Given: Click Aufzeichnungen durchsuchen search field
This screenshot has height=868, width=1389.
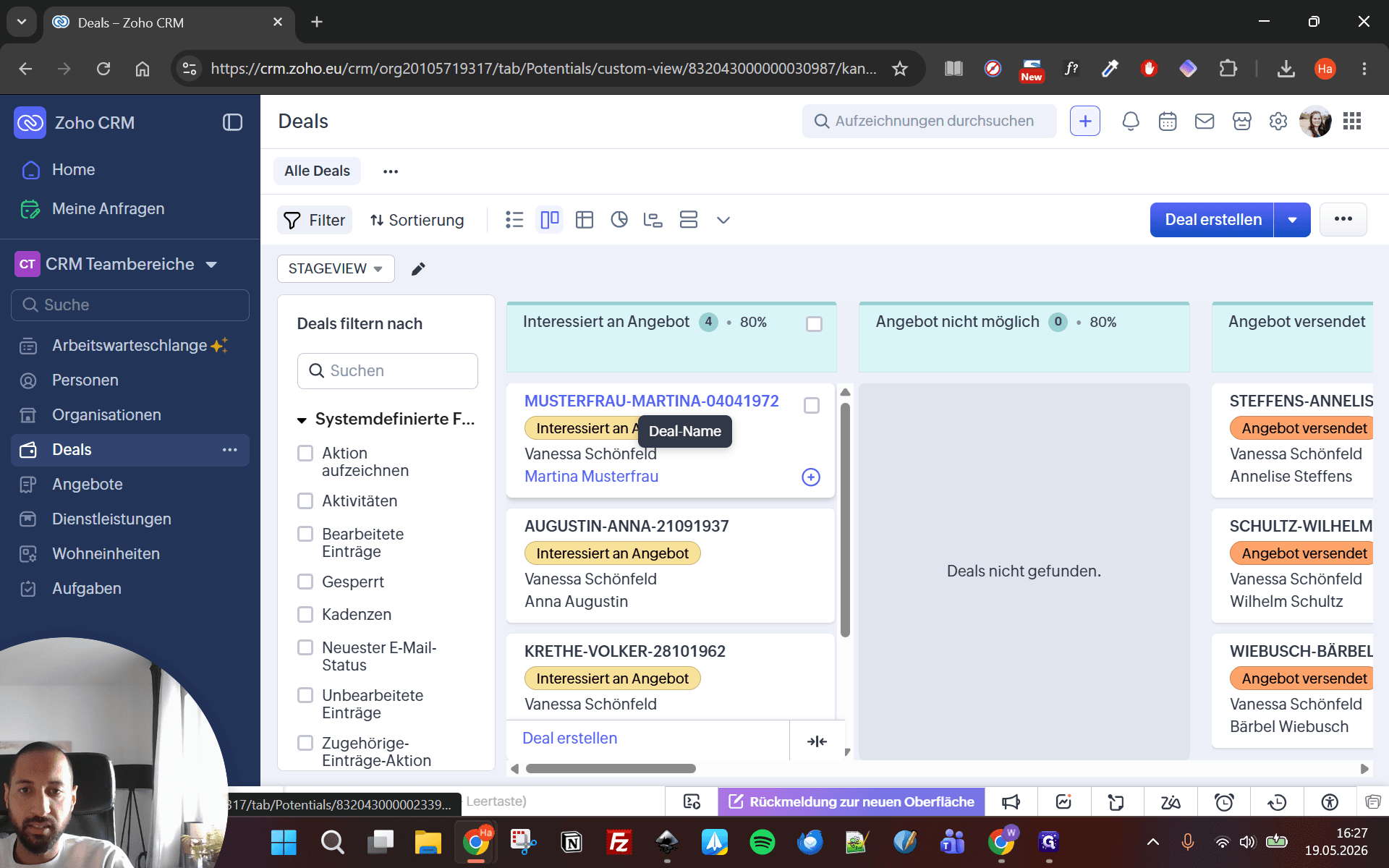Looking at the screenshot, I should pos(930,122).
